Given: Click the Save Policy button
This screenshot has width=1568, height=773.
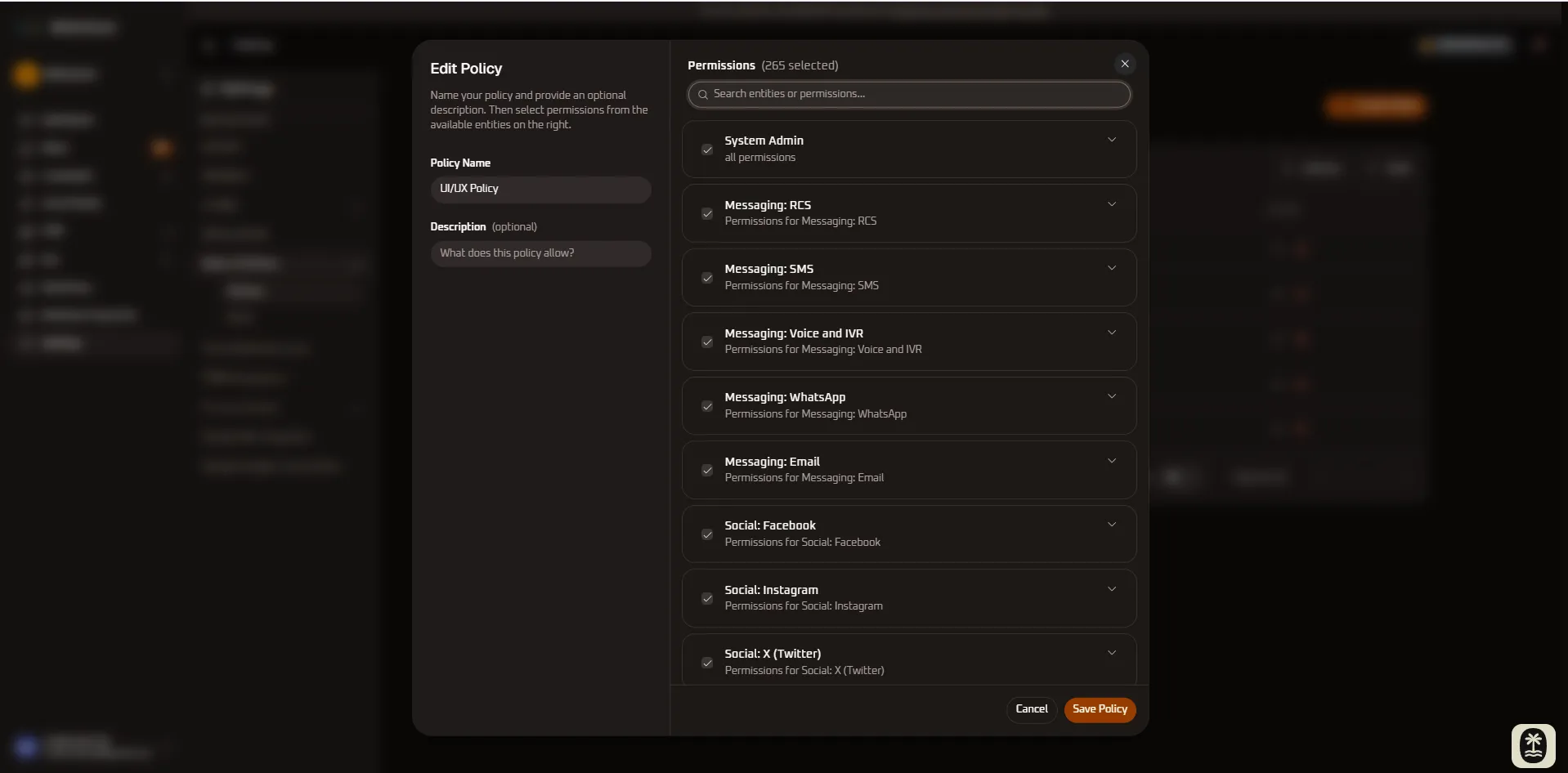Looking at the screenshot, I should pos(1100,709).
